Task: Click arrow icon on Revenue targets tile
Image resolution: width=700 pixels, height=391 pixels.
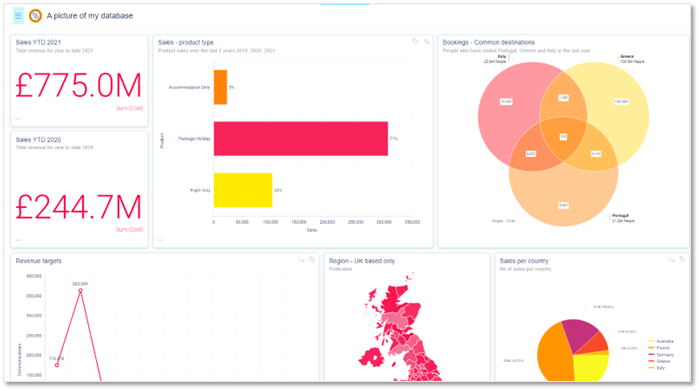Action: click(301, 260)
